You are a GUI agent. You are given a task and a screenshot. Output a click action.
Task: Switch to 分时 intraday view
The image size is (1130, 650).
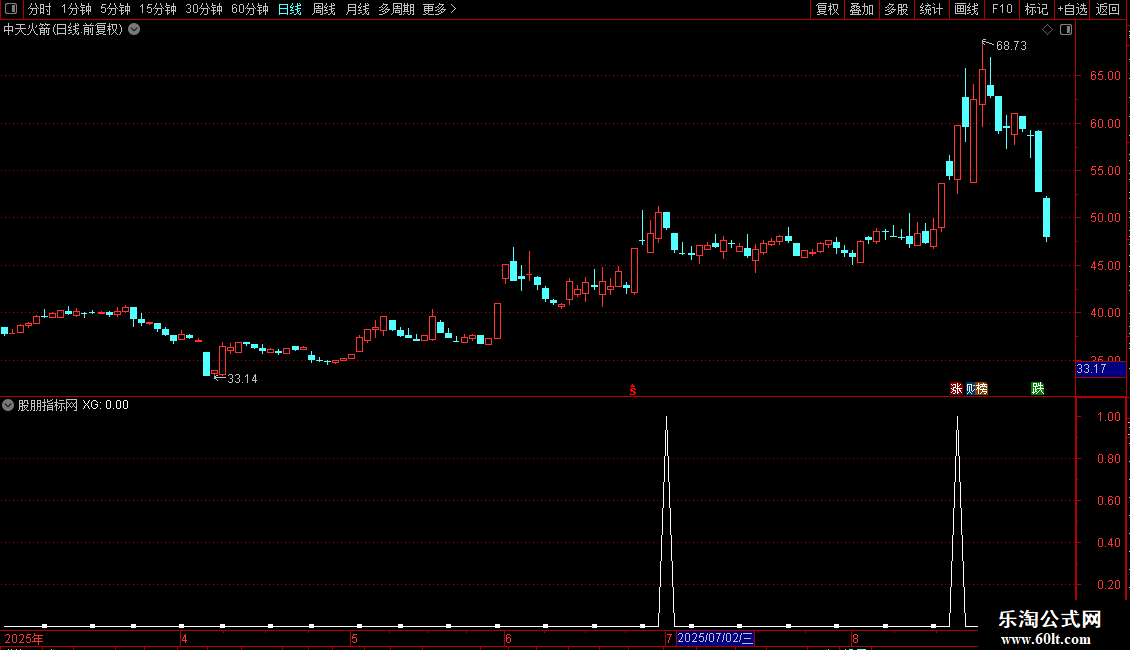pos(40,9)
